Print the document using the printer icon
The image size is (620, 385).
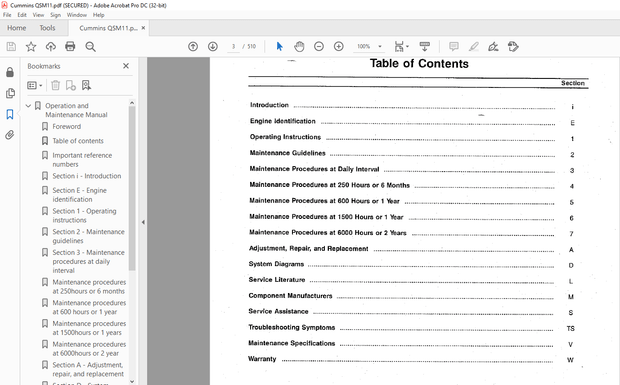click(70, 47)
